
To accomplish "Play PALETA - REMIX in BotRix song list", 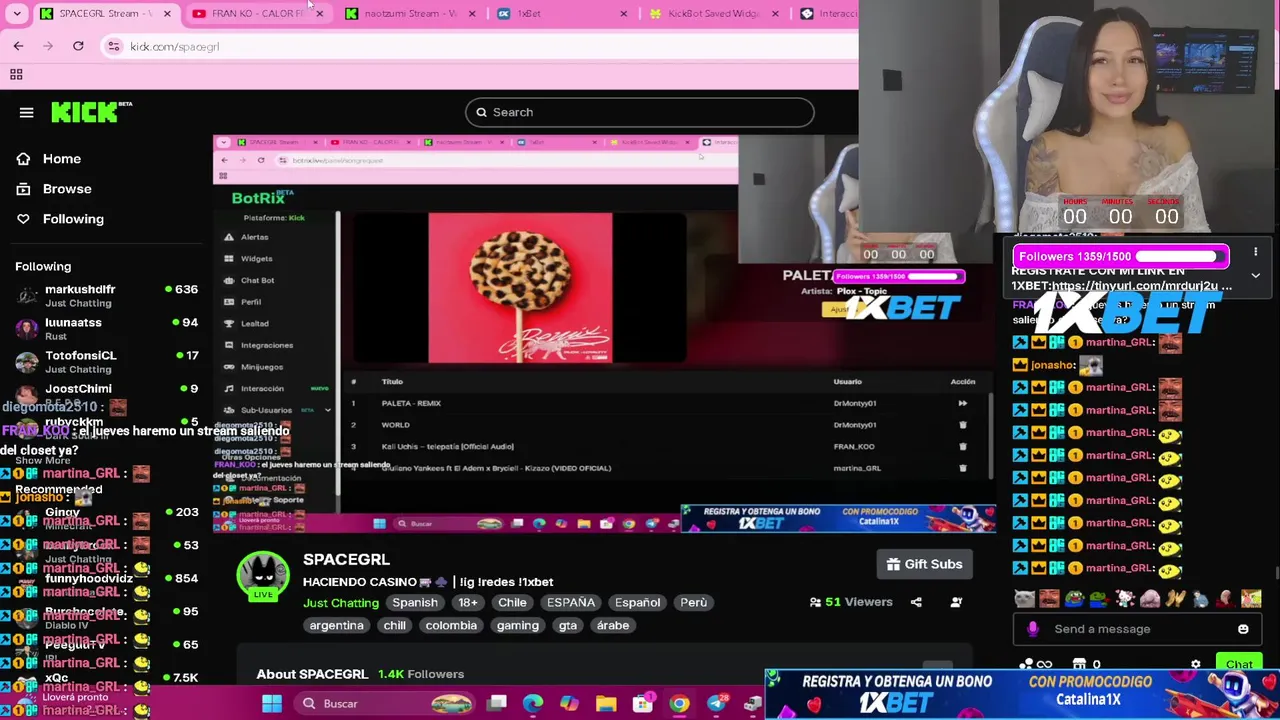I will pyautogui.click(x=962, y=403).
